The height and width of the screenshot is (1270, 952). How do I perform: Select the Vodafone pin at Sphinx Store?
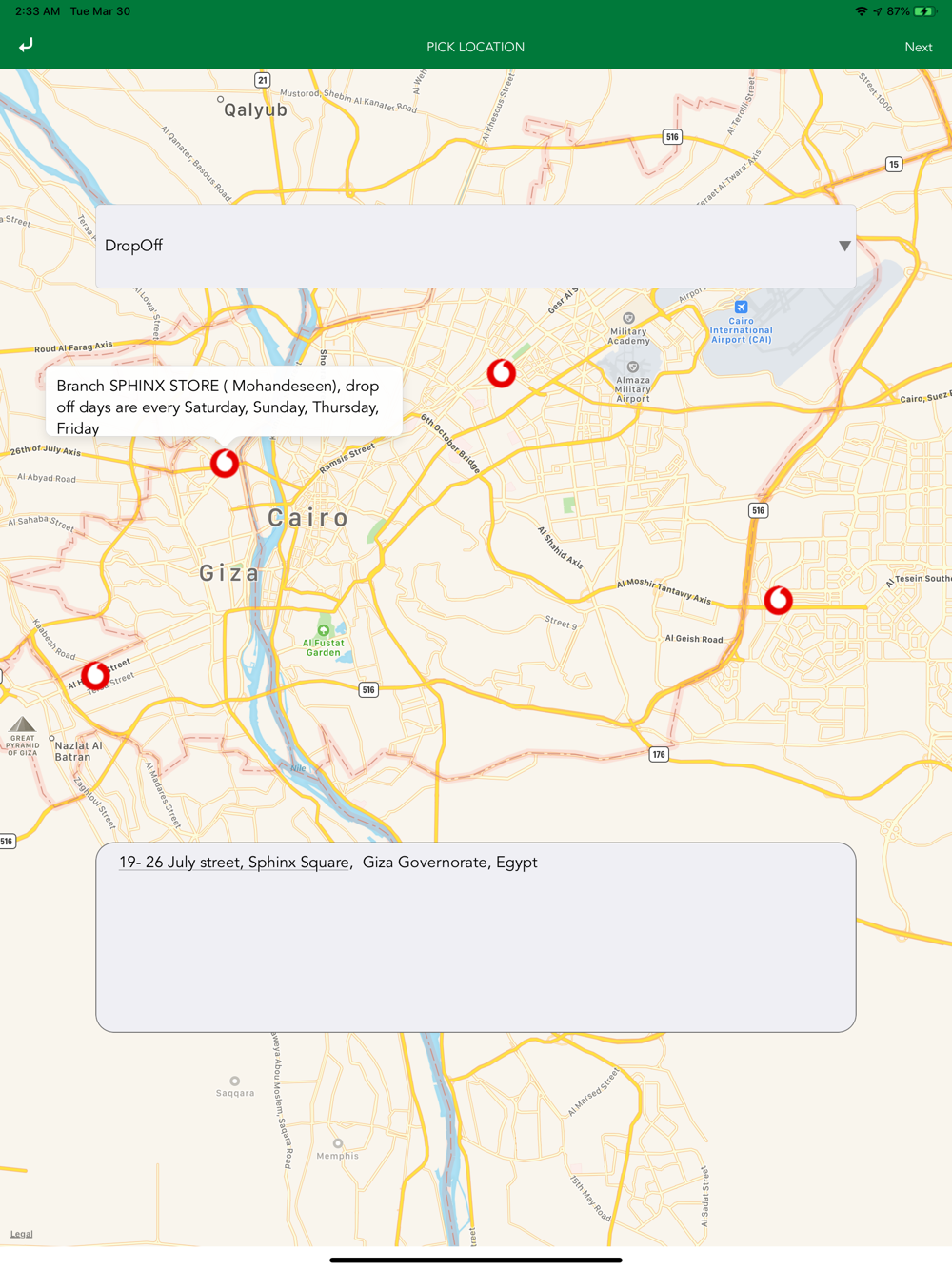225,463
